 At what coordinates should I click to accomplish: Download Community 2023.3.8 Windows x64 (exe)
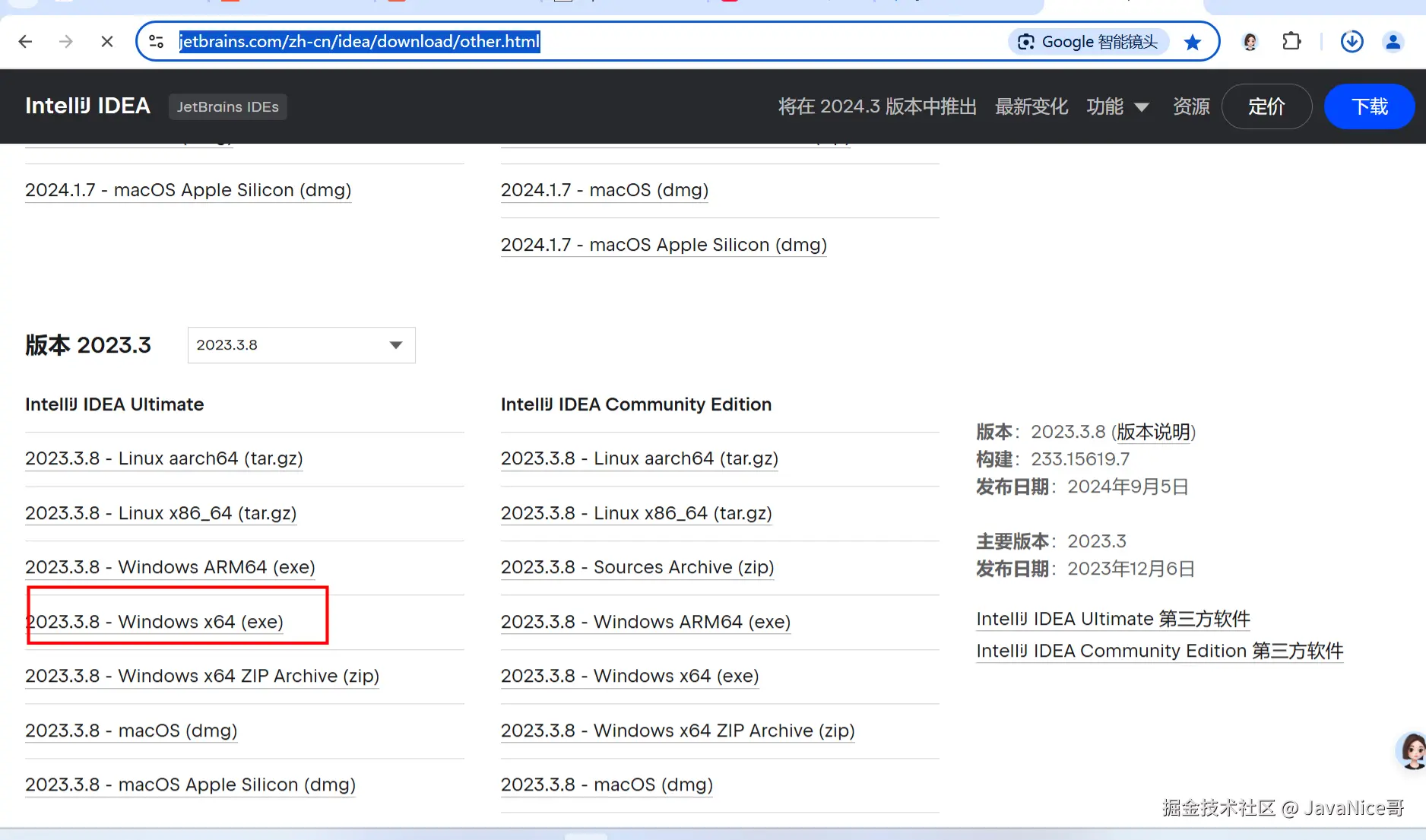point(630,676)
